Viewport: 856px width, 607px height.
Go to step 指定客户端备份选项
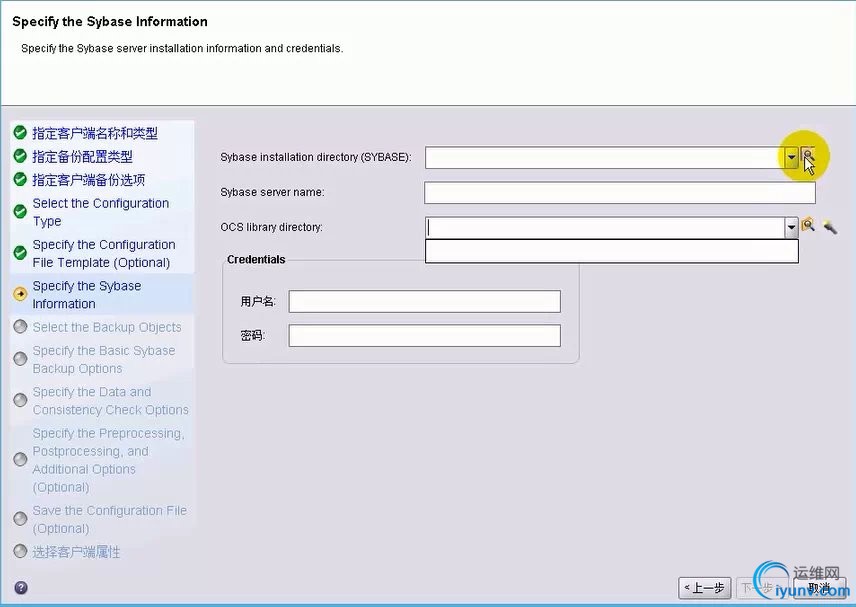tap(88, 180)
